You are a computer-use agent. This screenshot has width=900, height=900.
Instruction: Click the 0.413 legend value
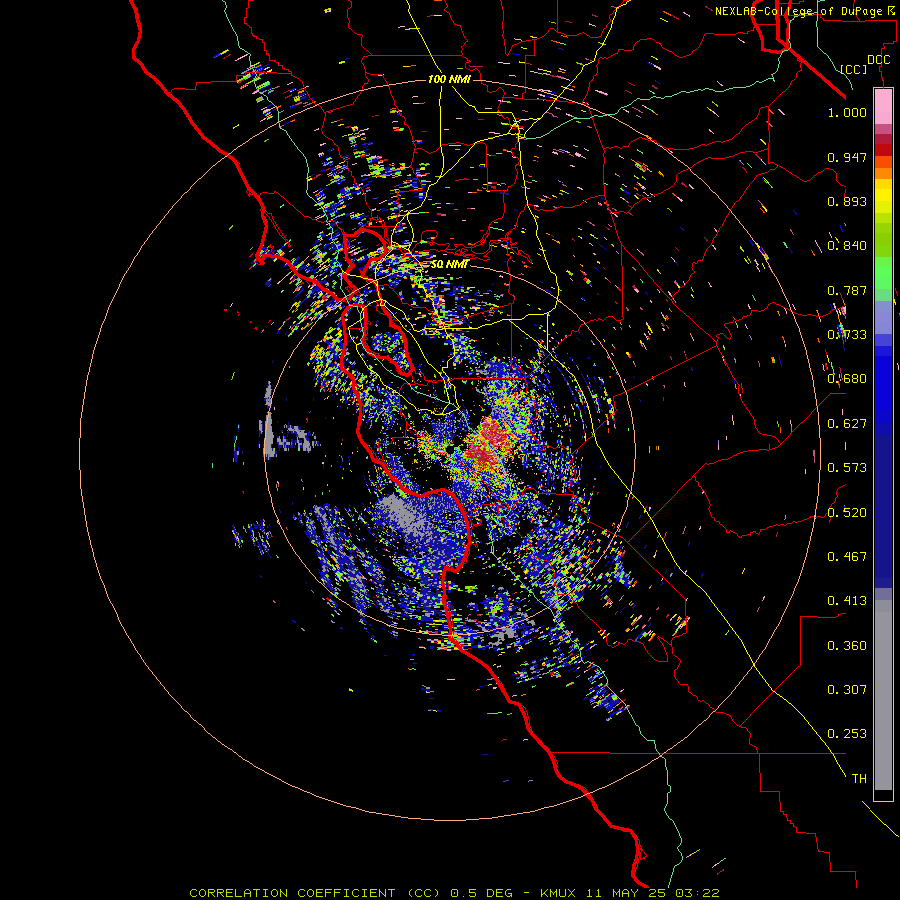click(x=847, y=601)
